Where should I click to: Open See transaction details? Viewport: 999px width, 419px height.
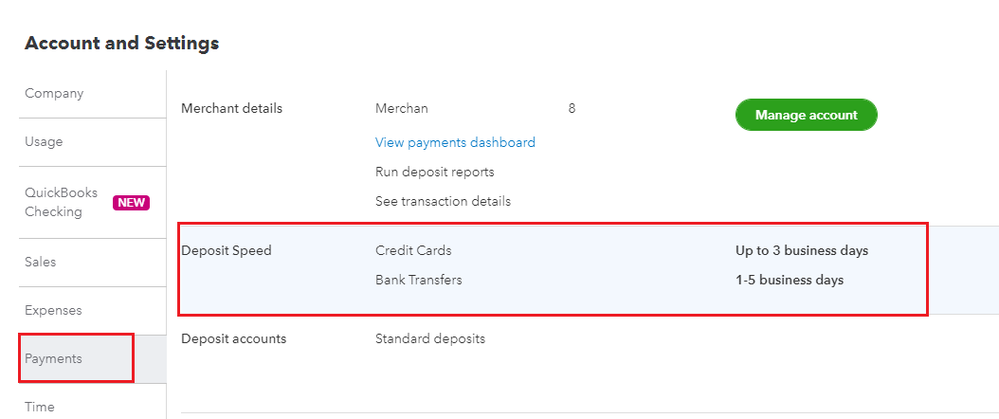(442, 201)
